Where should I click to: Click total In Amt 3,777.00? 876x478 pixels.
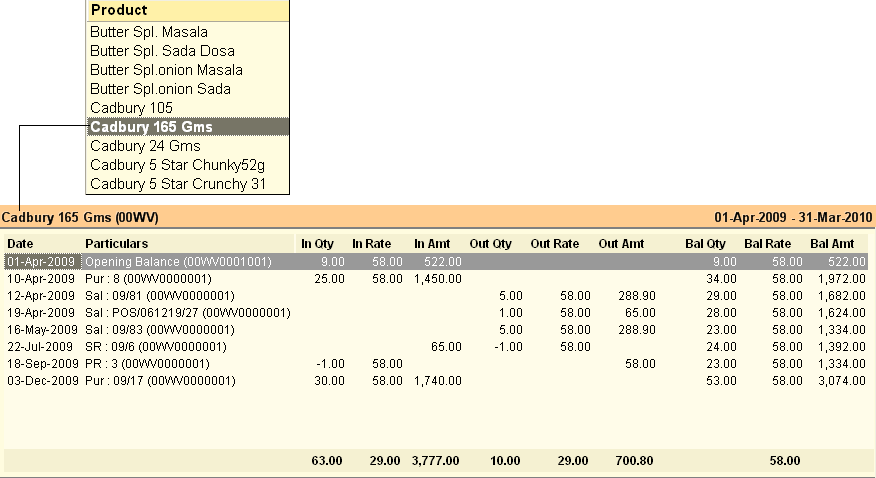coord(436,461)
